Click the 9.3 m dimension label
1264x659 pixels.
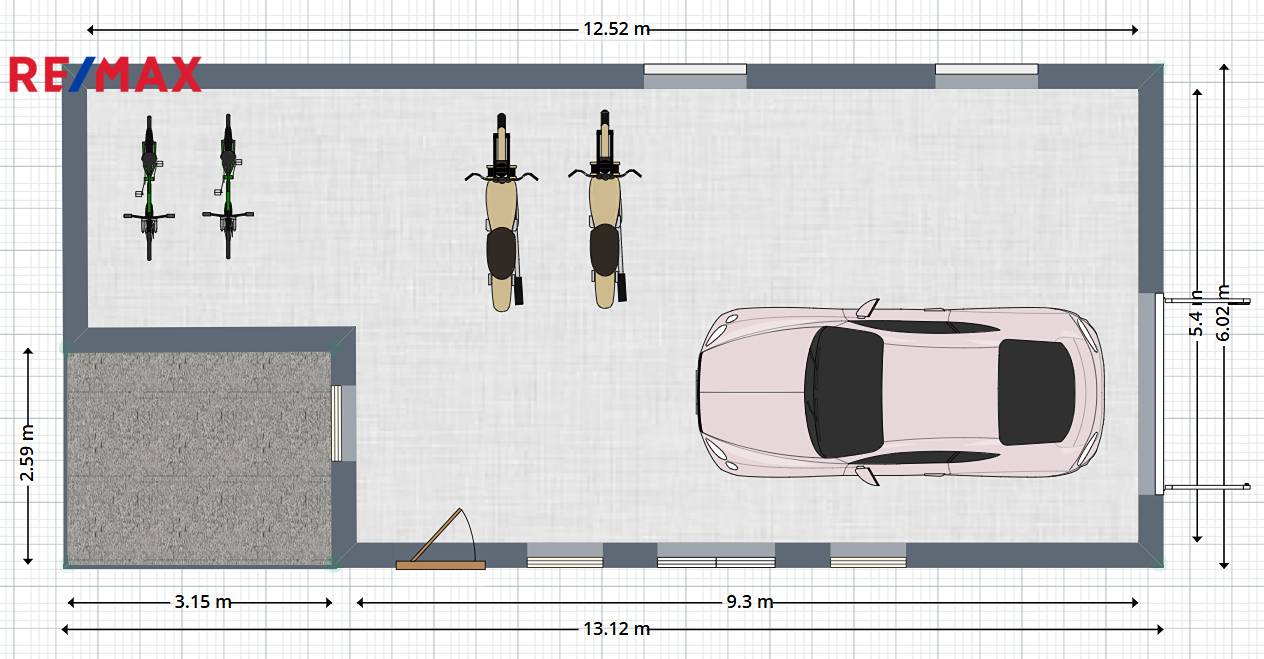(749, 602)
